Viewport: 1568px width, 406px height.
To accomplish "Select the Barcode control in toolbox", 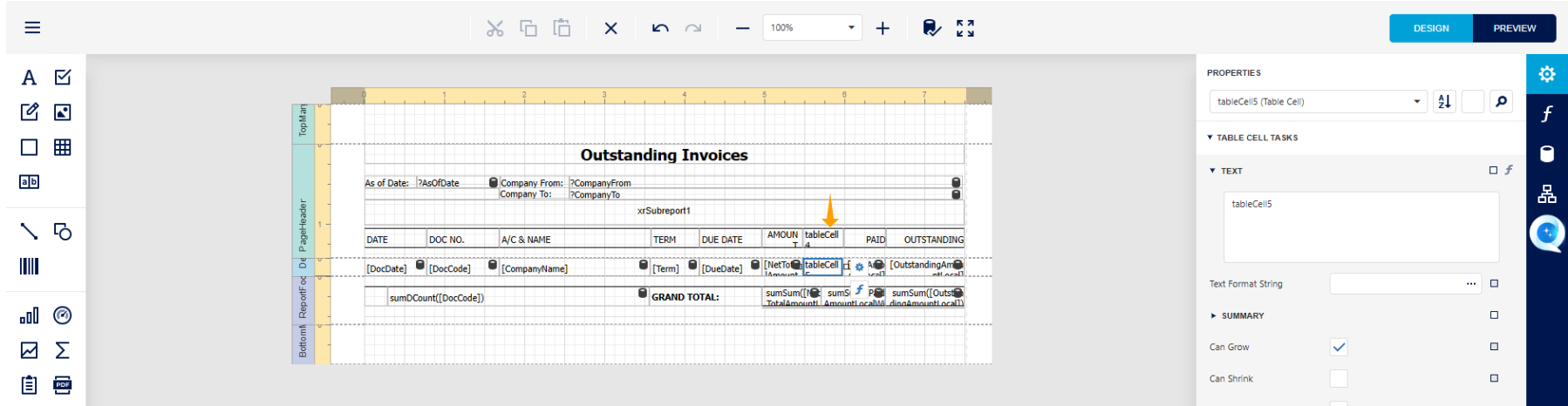I will (30, 267).
